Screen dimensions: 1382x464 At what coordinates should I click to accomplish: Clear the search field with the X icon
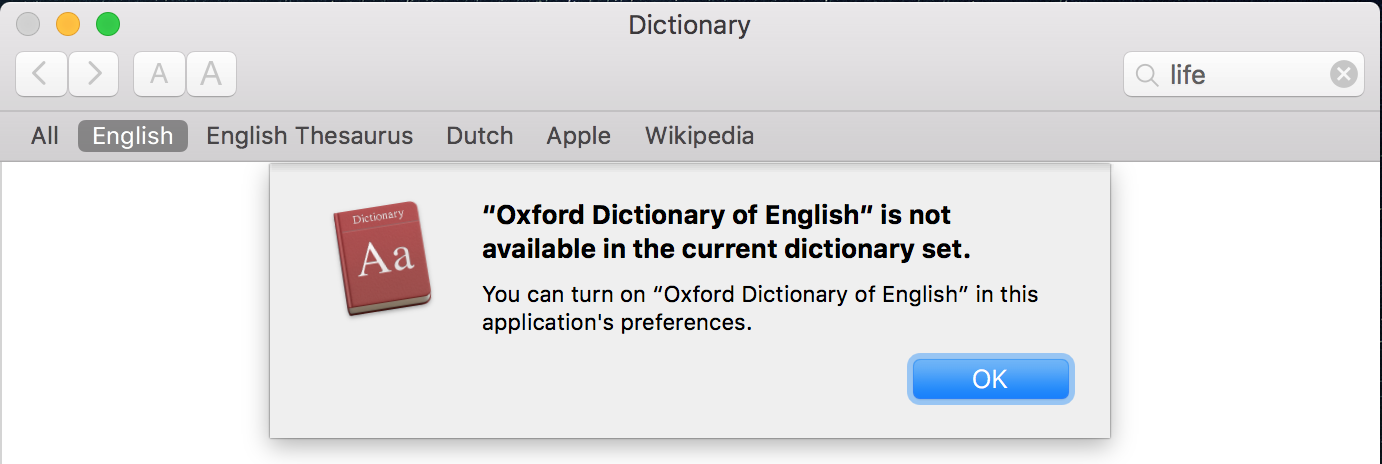(1343, 74)
